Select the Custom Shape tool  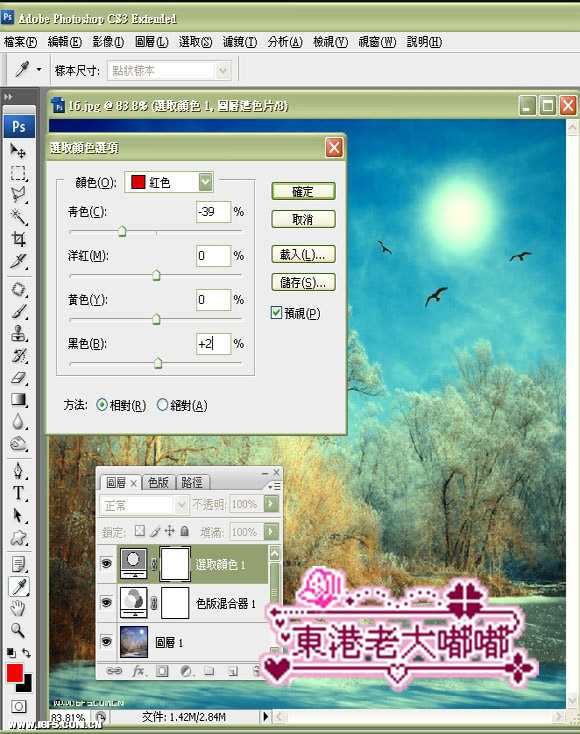(x=18, y=538)
